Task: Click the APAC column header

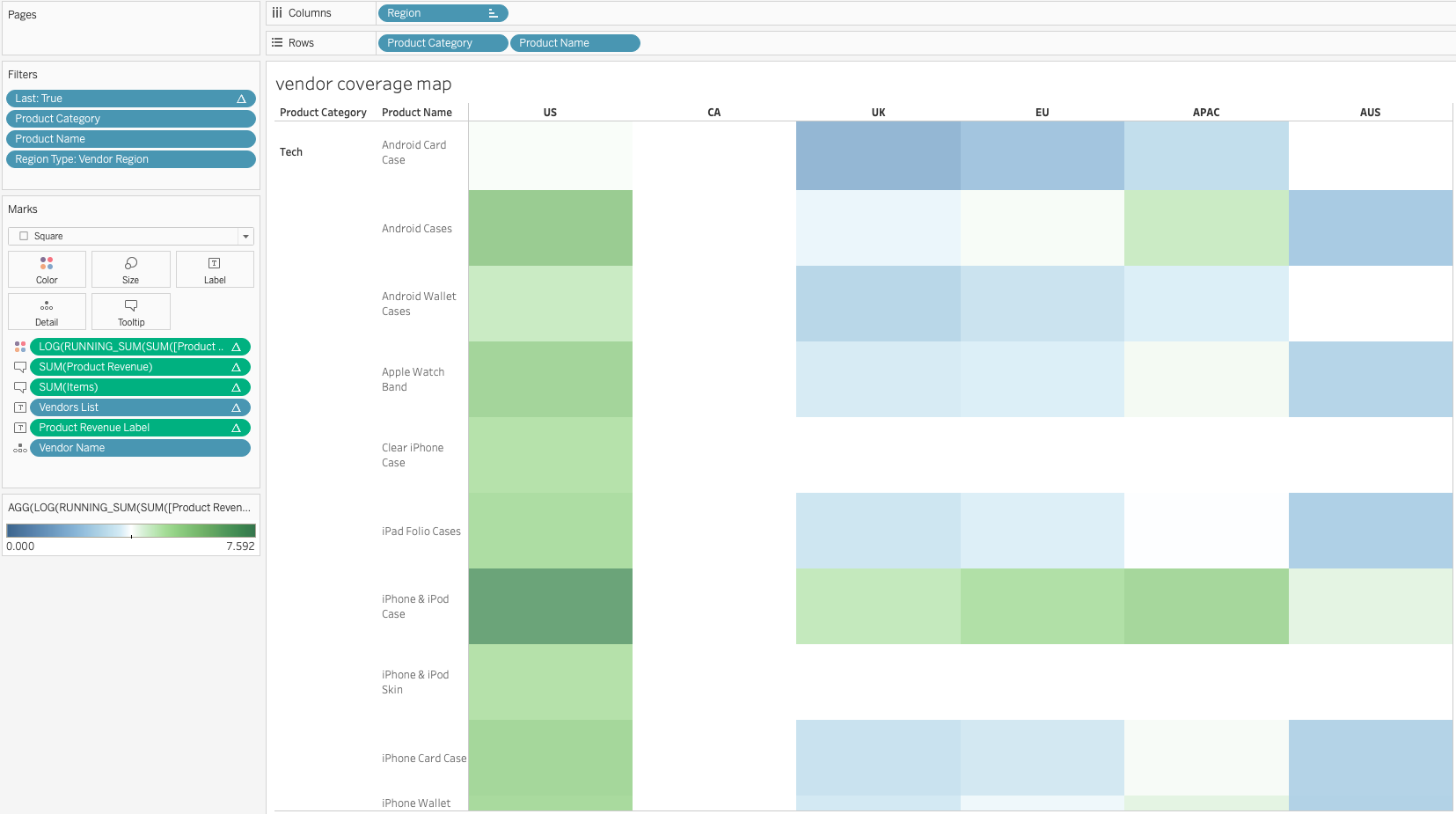Action: click(1206, 113)
